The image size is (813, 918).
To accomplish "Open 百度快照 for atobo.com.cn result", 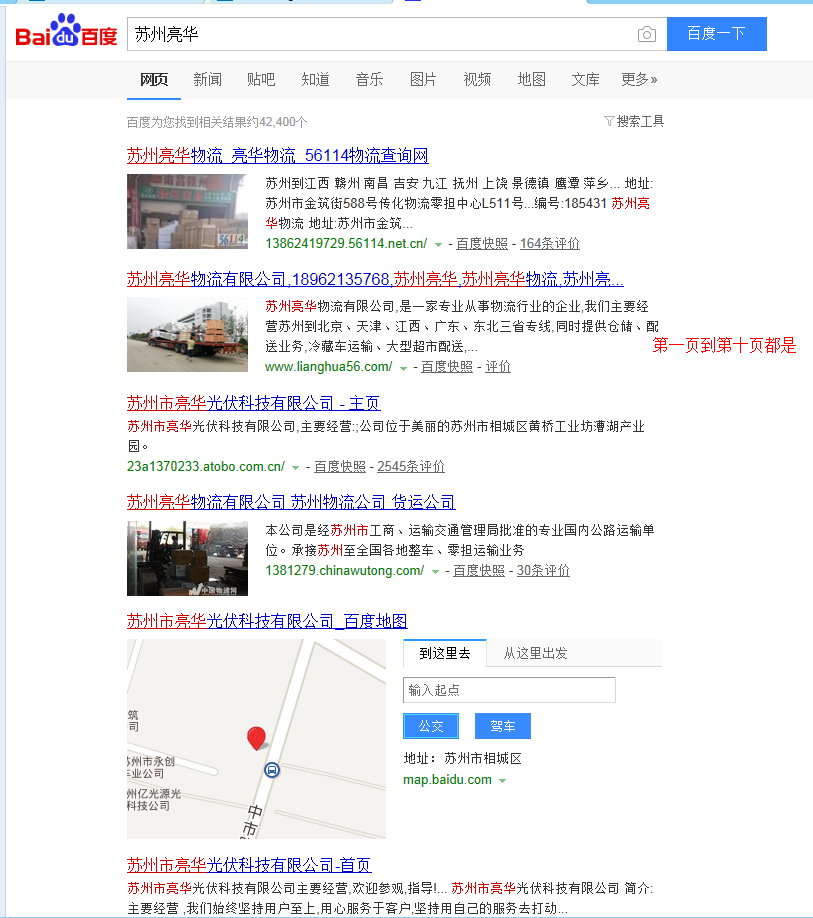I will click(x=340, y=467).
